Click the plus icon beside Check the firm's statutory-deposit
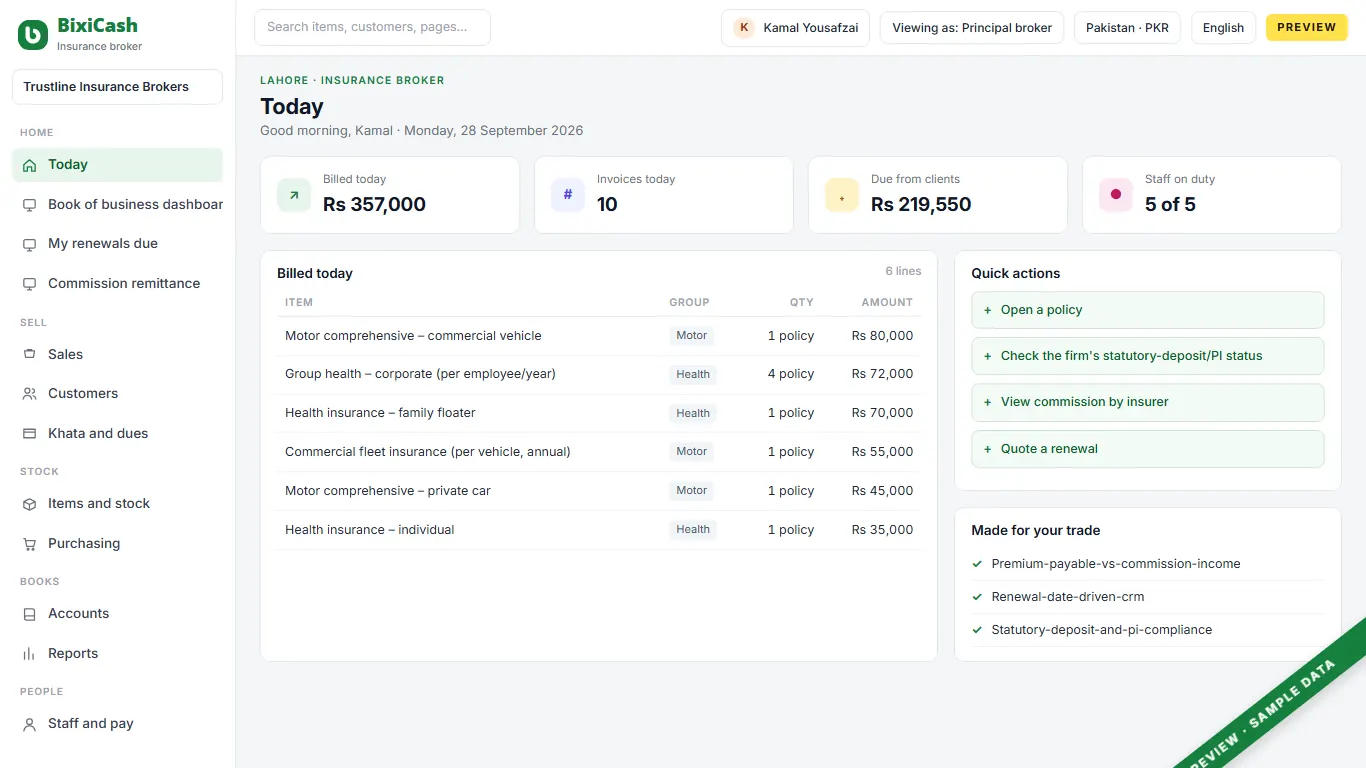This screenshot has width=1366, height=768. [x=988, y=356]
